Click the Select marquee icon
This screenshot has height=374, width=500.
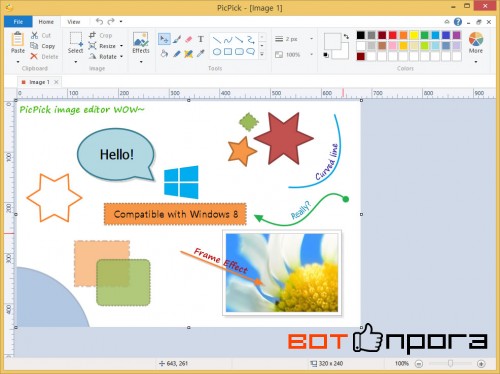coord(76,39)
